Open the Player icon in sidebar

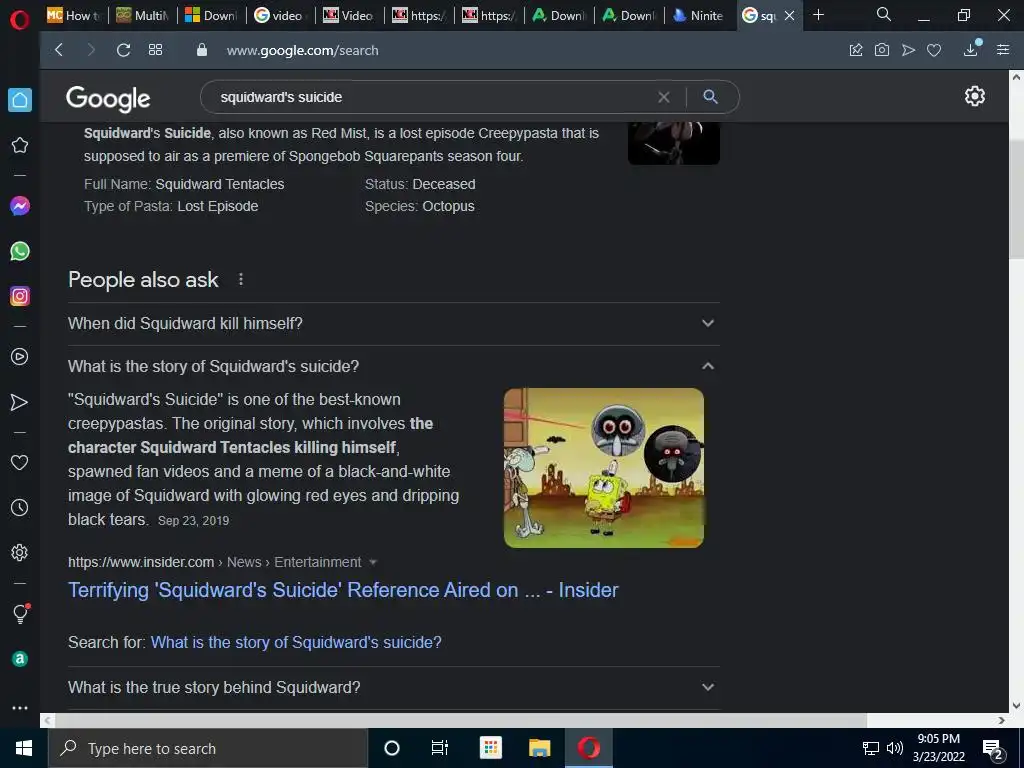point(20,357)
